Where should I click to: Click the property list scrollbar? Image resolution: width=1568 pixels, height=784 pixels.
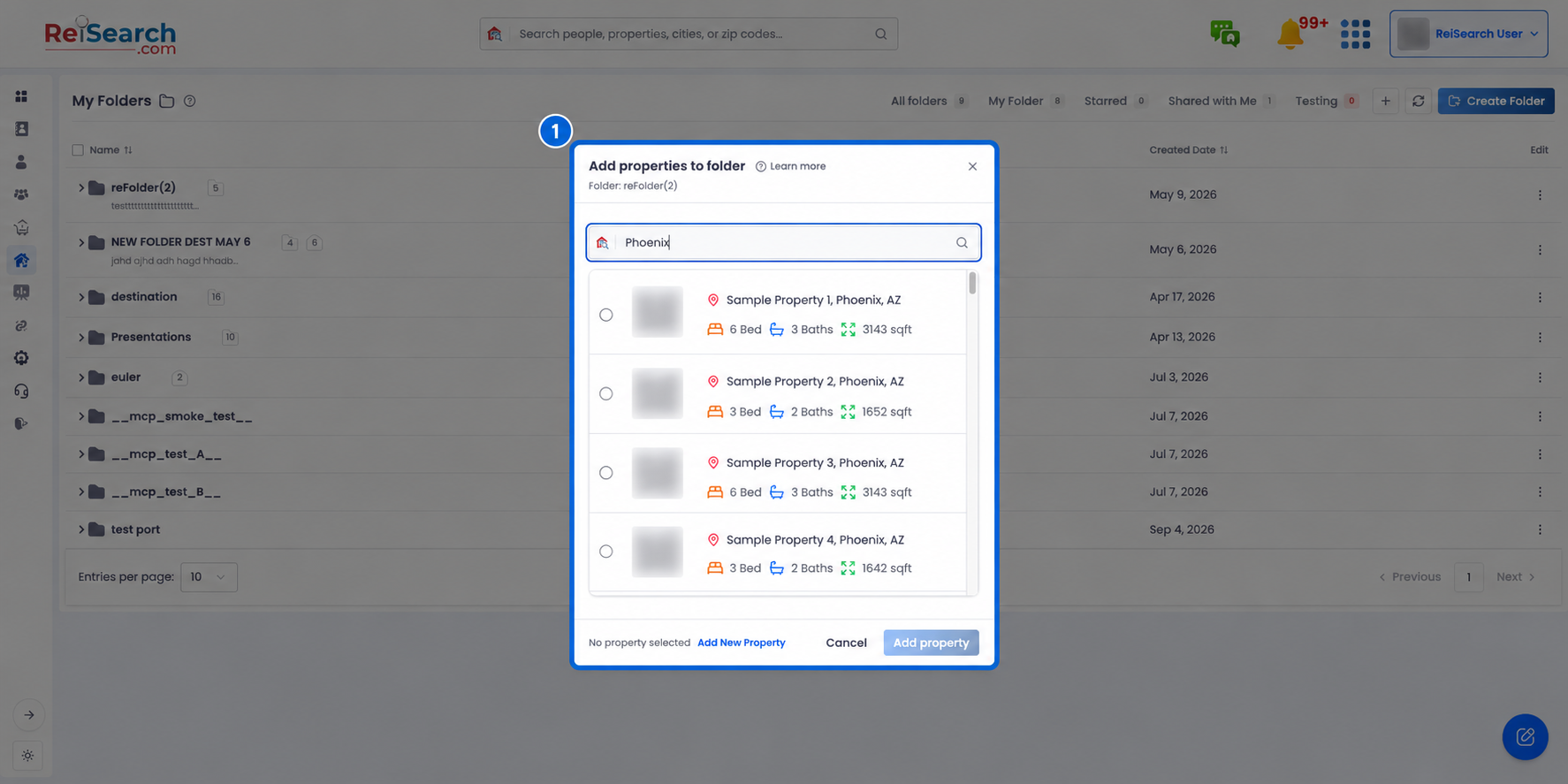(972, 283)
